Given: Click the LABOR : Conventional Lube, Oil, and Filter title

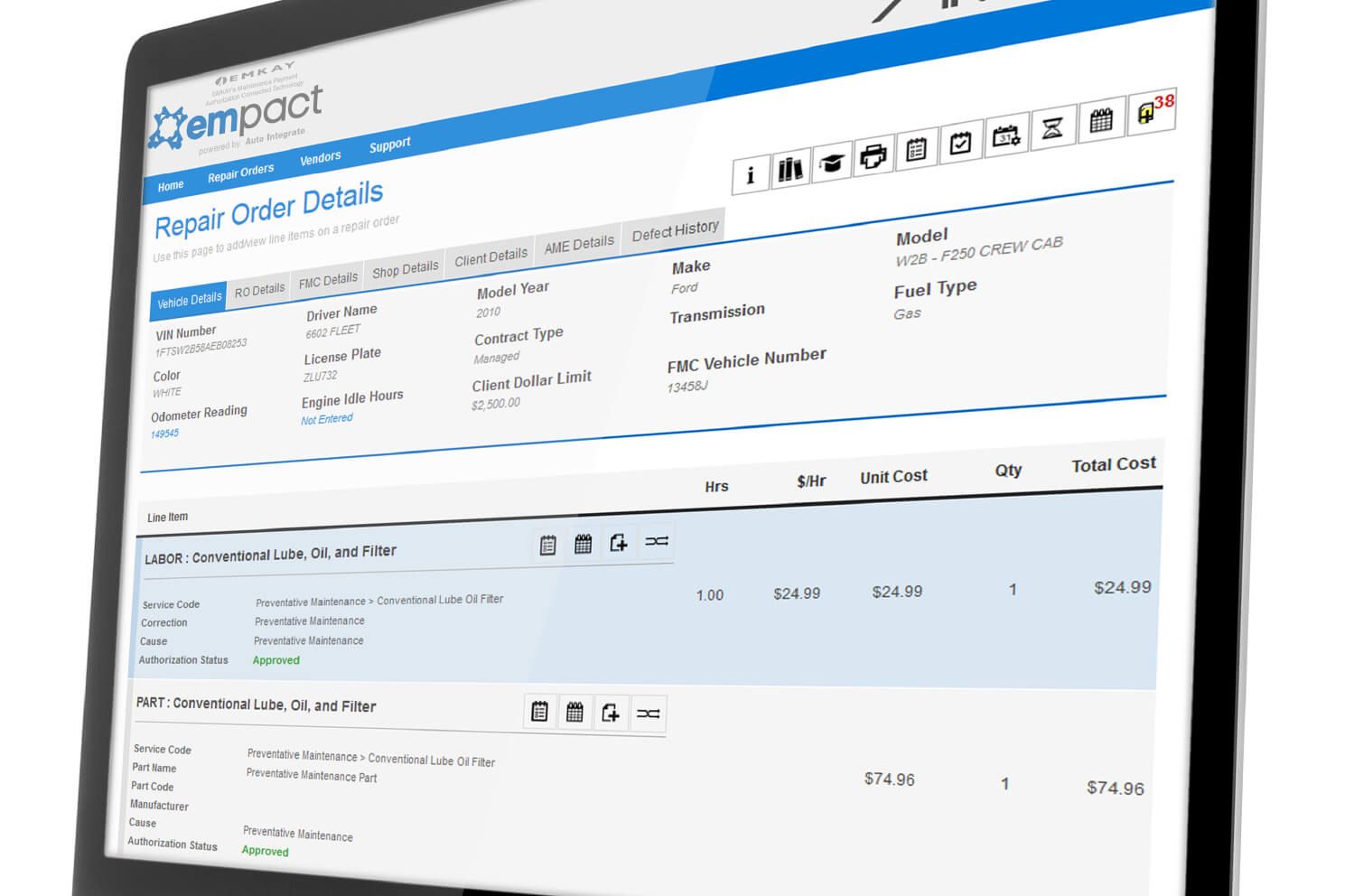Looking at the screenshot, I should pos(270,555).
